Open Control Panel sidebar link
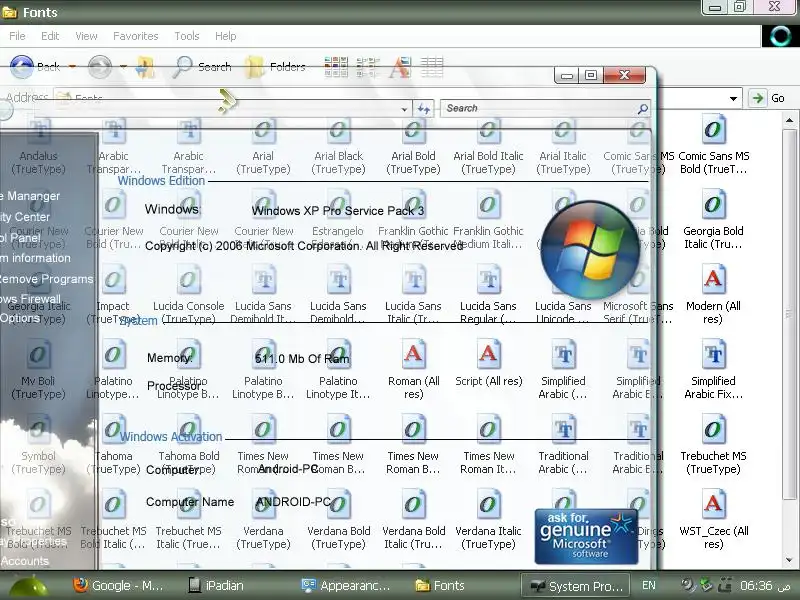 click(x=20, y=238)
